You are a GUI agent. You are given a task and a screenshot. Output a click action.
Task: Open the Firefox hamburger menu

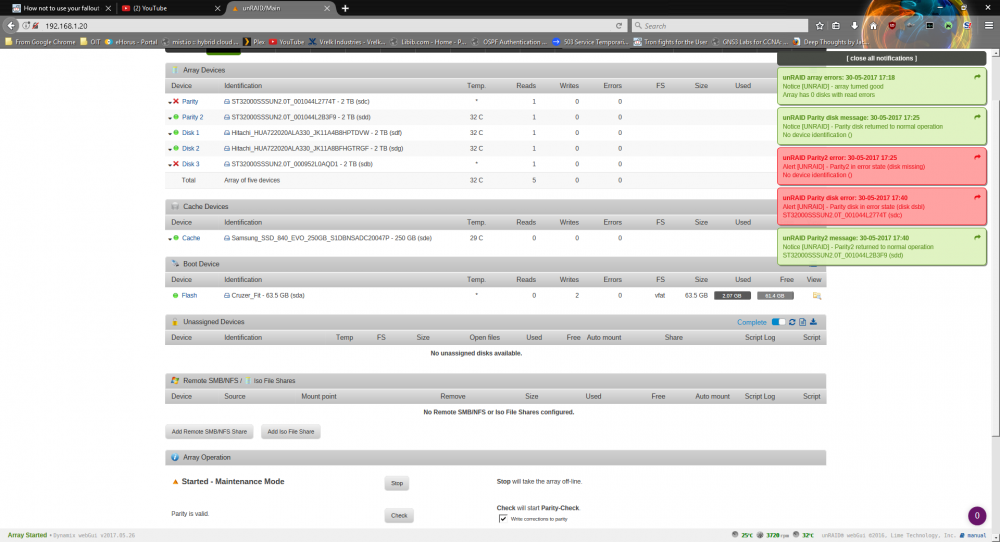(989, 26)
